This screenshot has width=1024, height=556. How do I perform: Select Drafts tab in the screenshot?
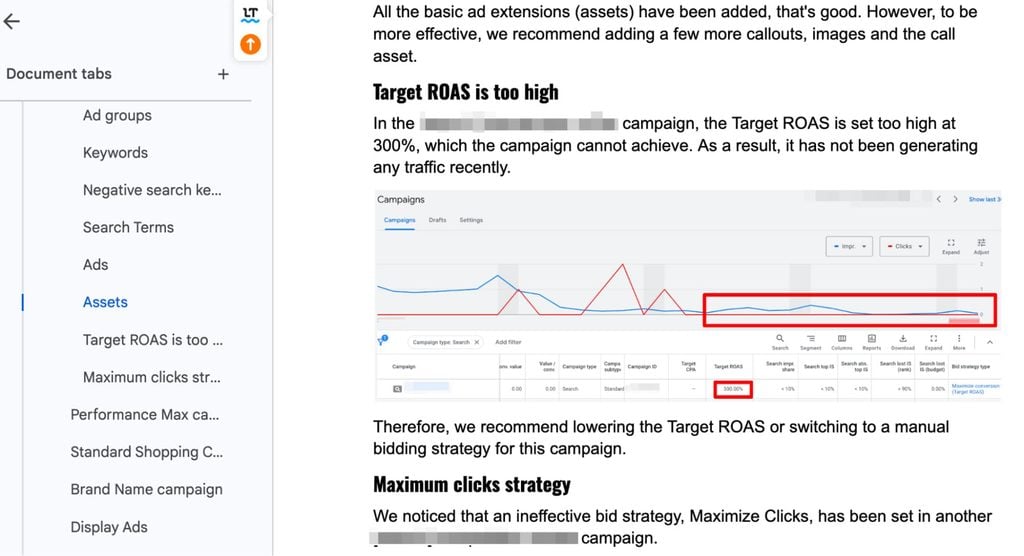438,220
